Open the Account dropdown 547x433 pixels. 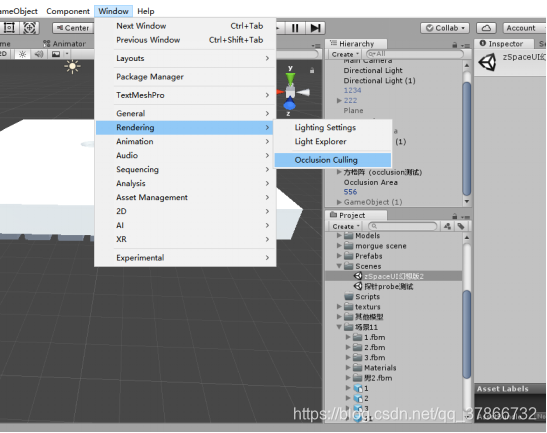pos(524,28)
